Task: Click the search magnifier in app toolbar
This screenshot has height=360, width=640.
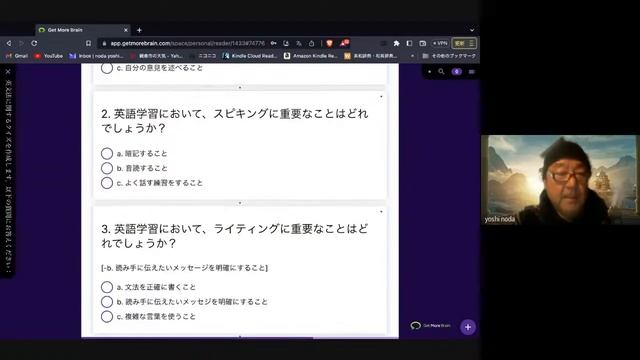Action: point(441,72)
